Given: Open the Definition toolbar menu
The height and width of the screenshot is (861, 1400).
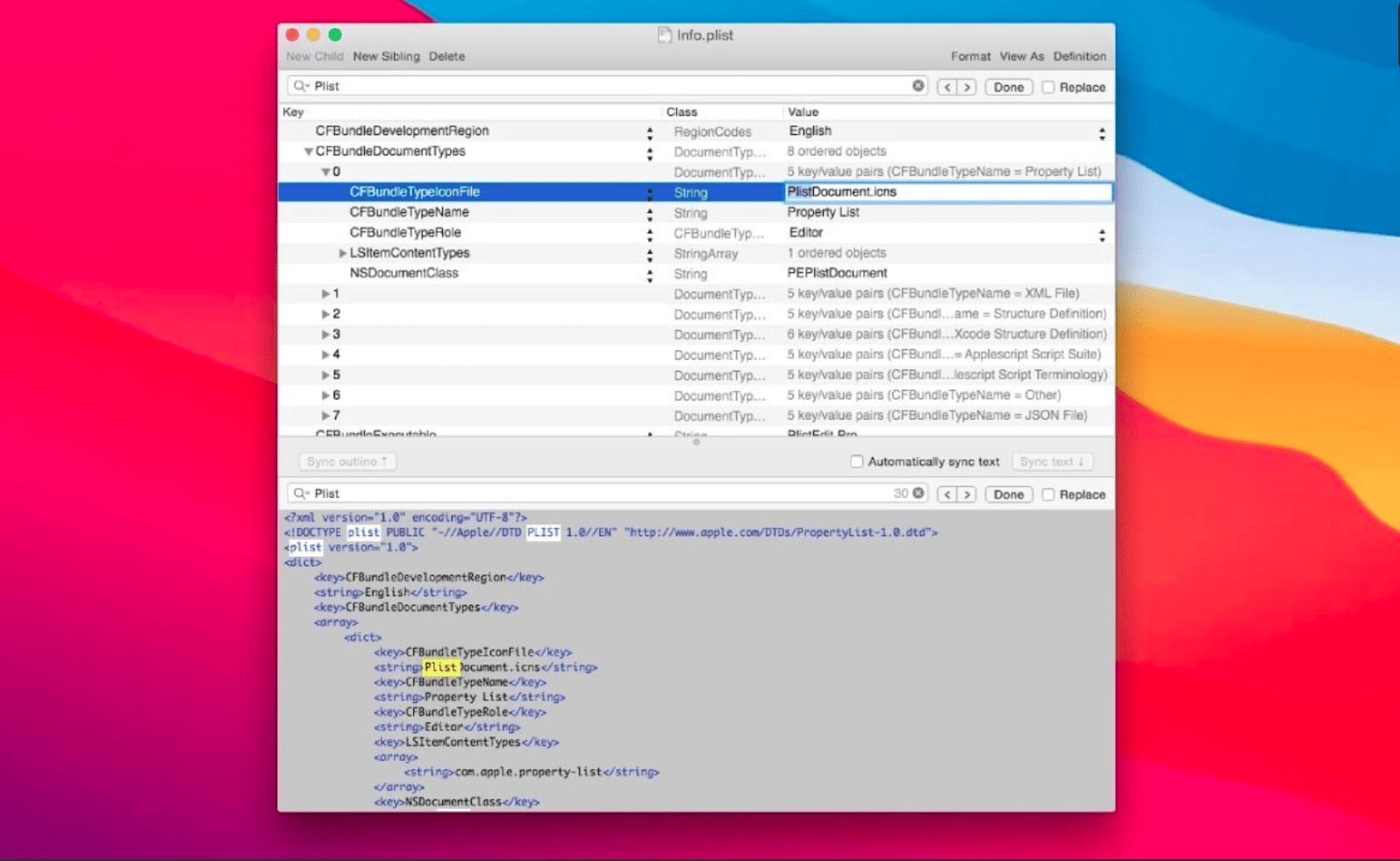Looking at the screenshot, I should pos(1080,56).
